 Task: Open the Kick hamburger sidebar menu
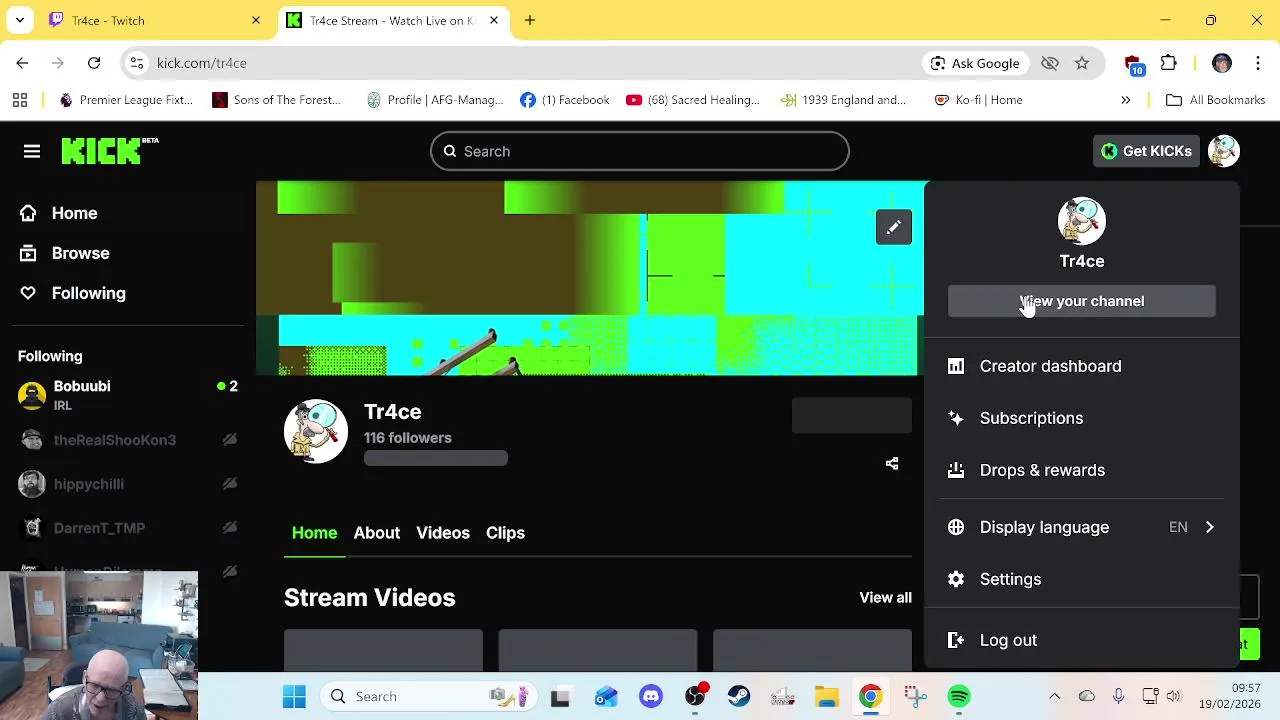(32, 151)
